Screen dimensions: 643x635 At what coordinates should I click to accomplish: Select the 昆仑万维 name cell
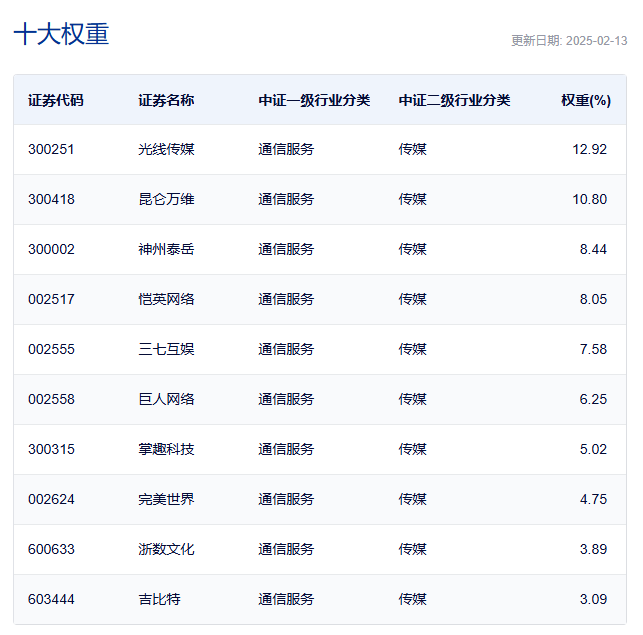point(166,199)
